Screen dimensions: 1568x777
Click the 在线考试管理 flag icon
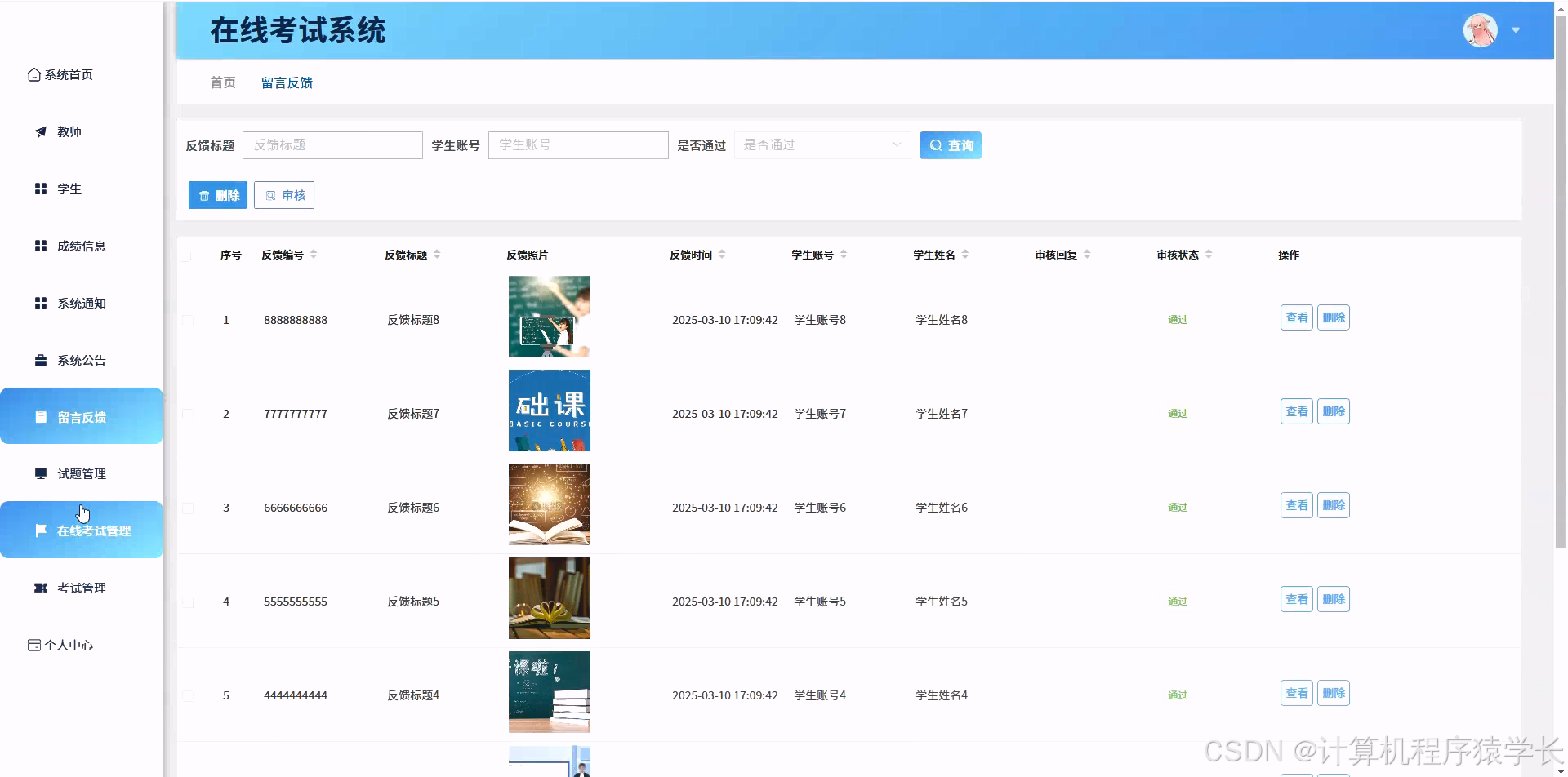pyautogui.click(x=40, y=531)
